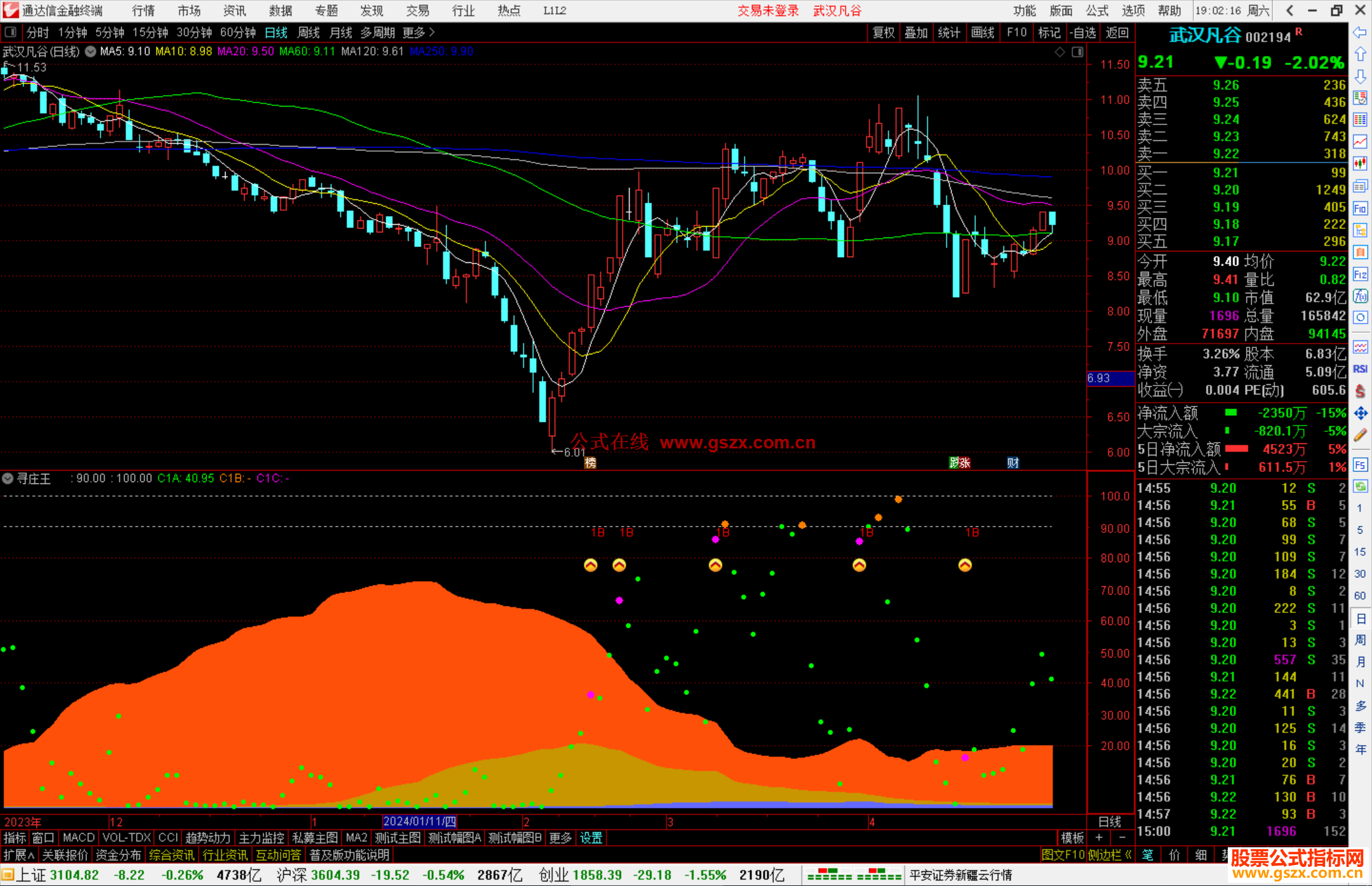This screenshot has height=886, width=1372.
Task: Click the 复权 button
Action: pyautogui.click(x=884, y=32)
